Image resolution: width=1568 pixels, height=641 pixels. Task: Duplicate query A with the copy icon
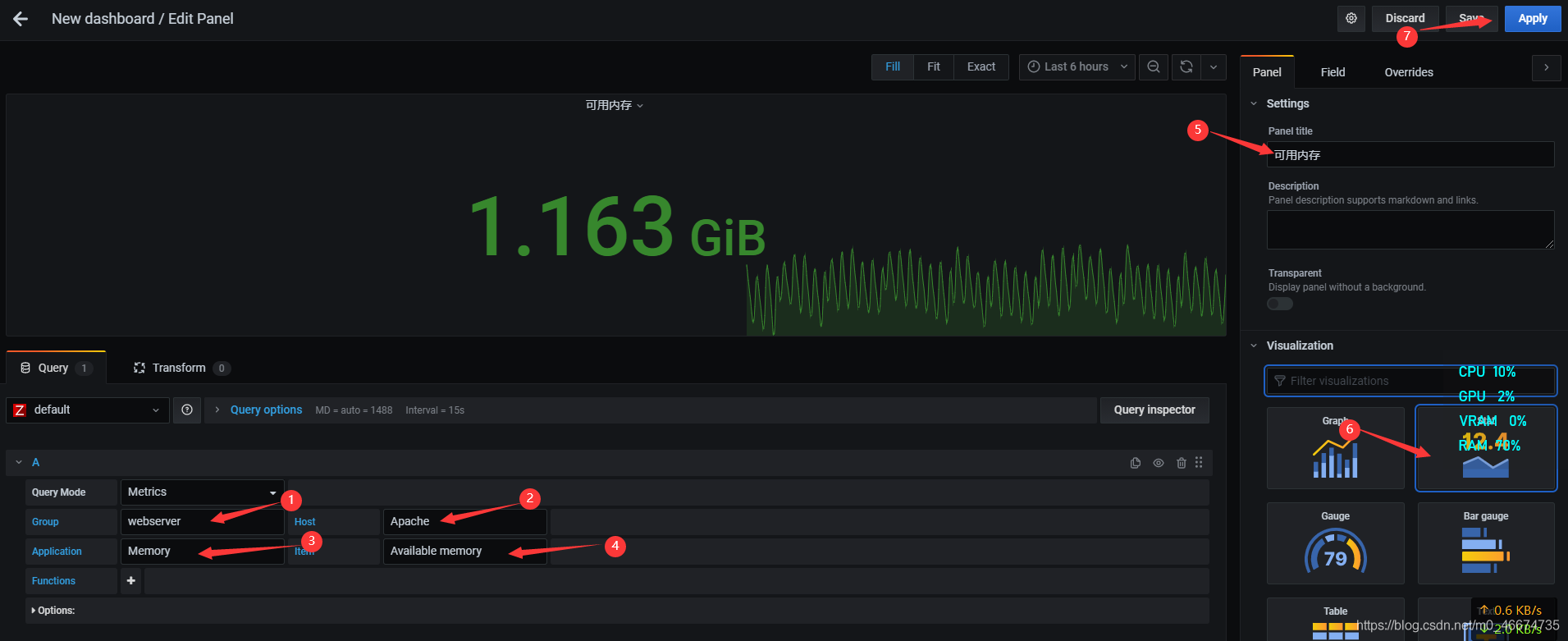[1135, 463]
